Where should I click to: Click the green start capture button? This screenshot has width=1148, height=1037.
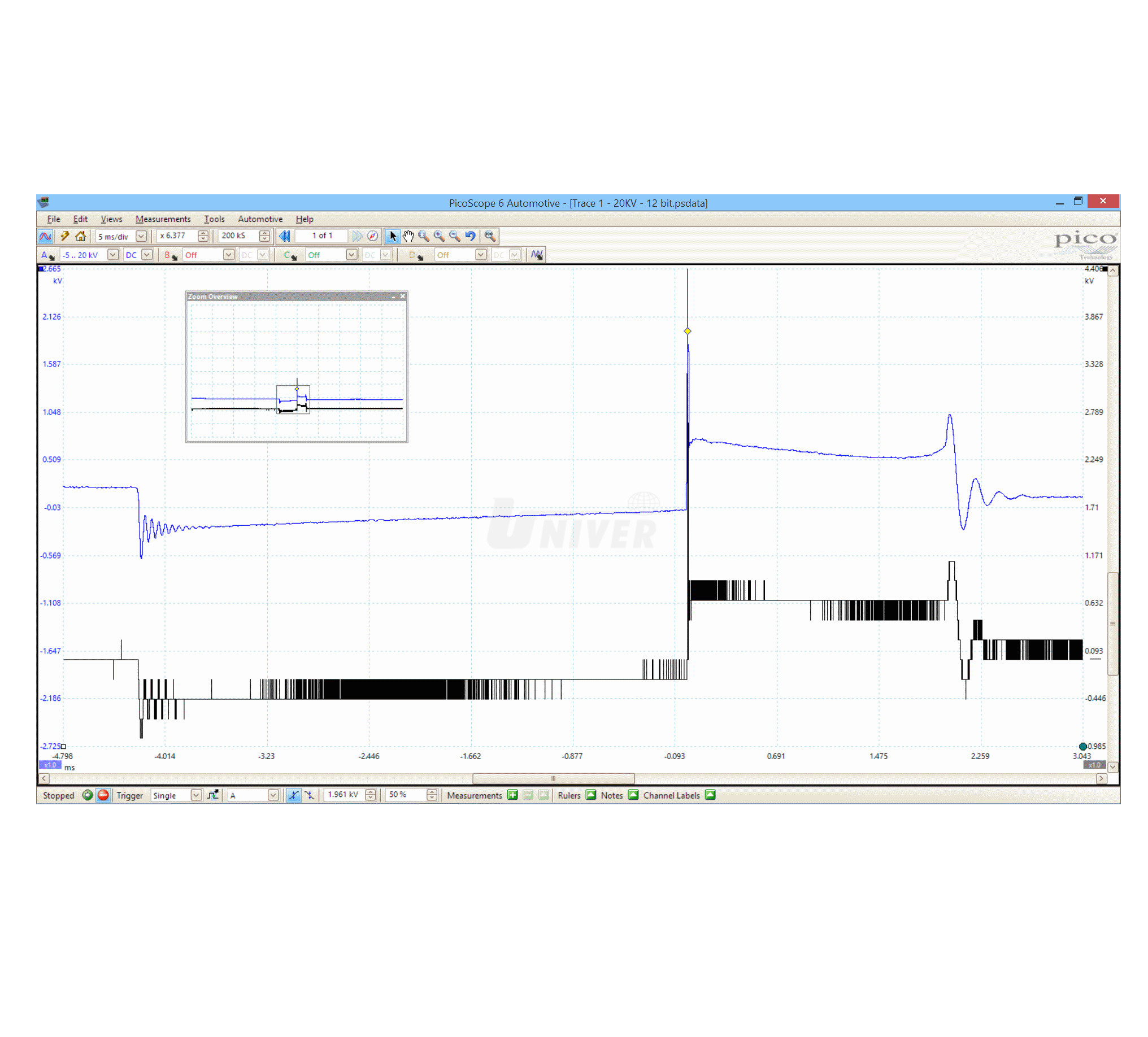pos(87,795)
